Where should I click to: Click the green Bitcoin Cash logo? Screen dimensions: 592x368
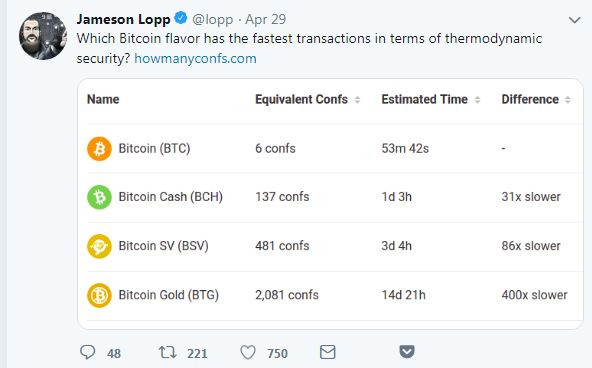pyautogui.click(x=99, y=197)
